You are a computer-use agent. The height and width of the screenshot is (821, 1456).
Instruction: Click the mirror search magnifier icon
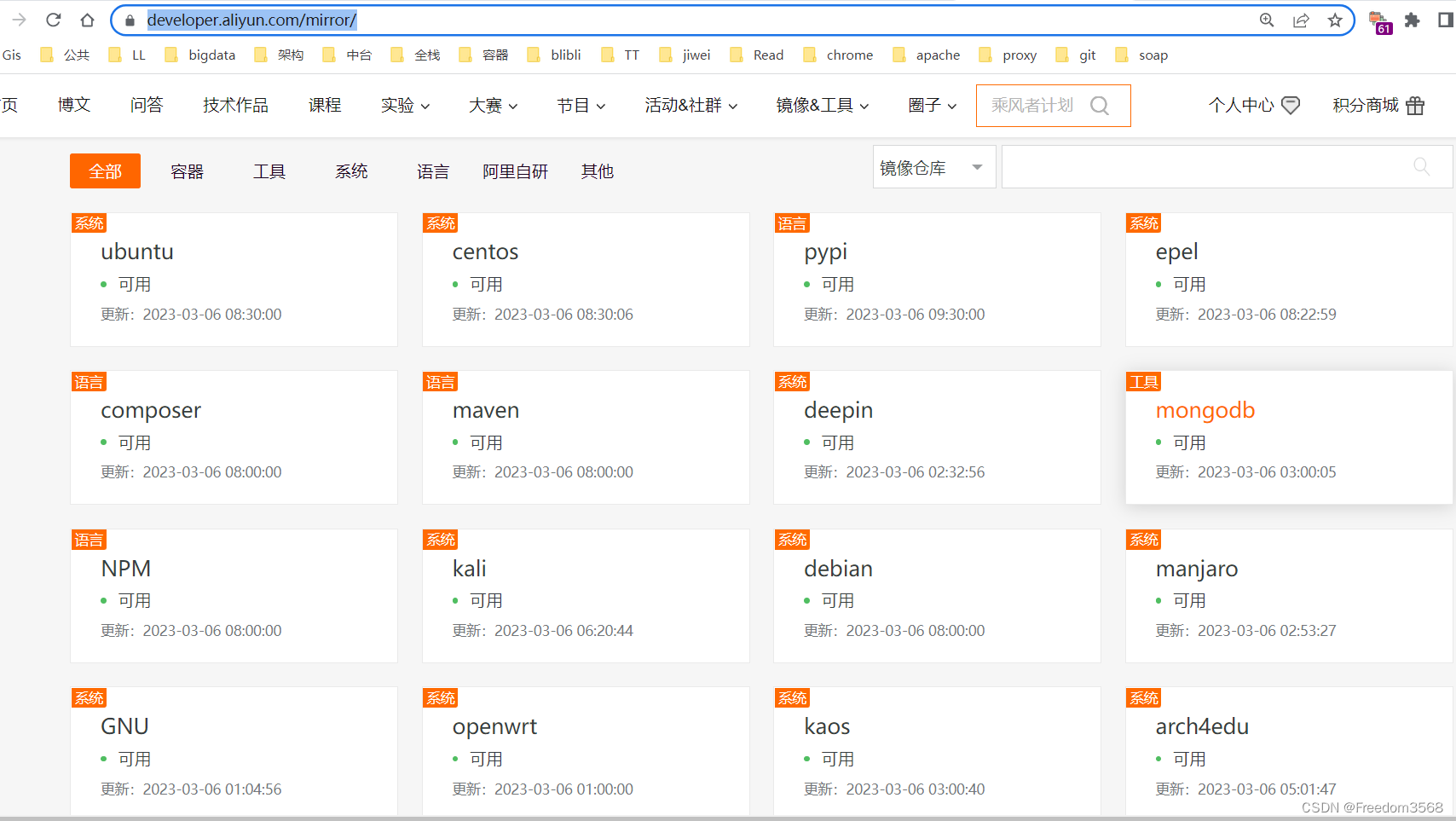[1421, 167]
